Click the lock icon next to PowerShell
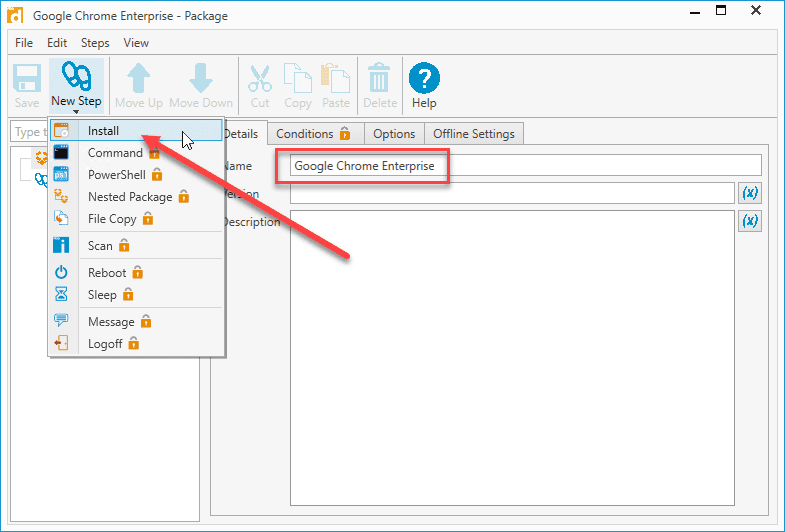The width and height of the screenshot is (785, 532). pyautogui.click(x=157, y=174)
